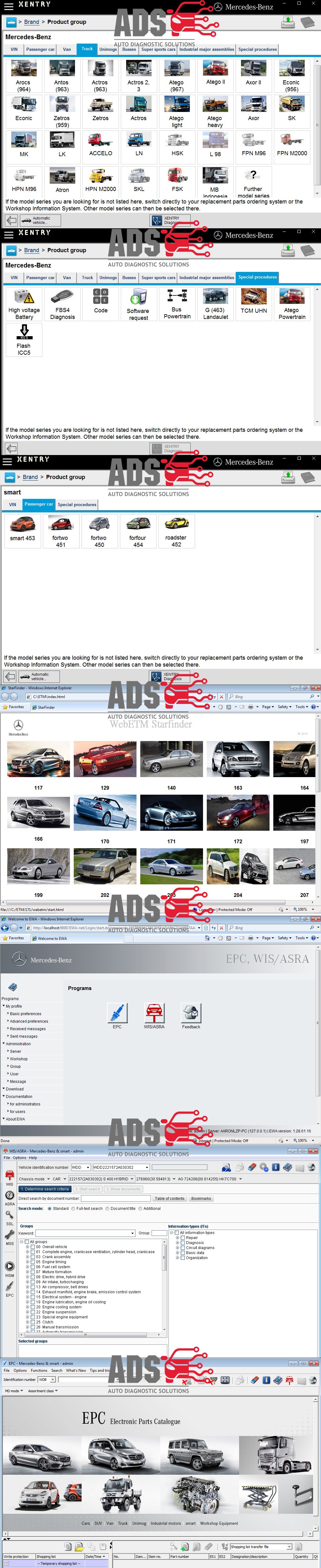Switch to Passenger car tab in top window
Screen dimensions: 321x1568
pyautogui.click(x=40, y=49)
